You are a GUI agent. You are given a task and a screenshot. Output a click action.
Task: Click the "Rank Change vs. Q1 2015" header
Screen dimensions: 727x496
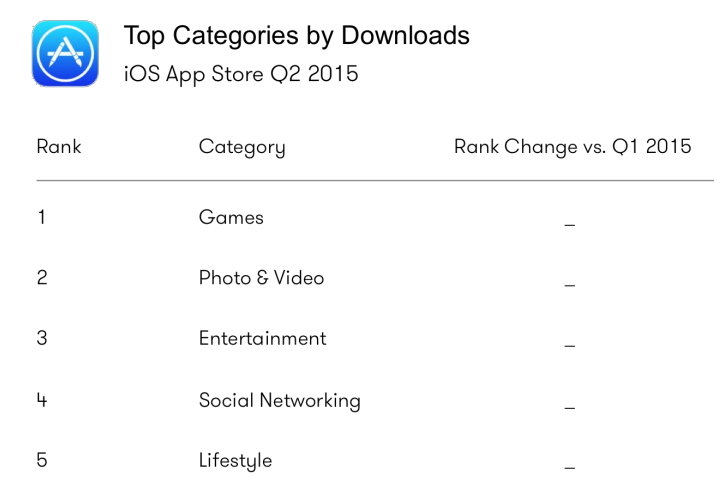point(572,147)
